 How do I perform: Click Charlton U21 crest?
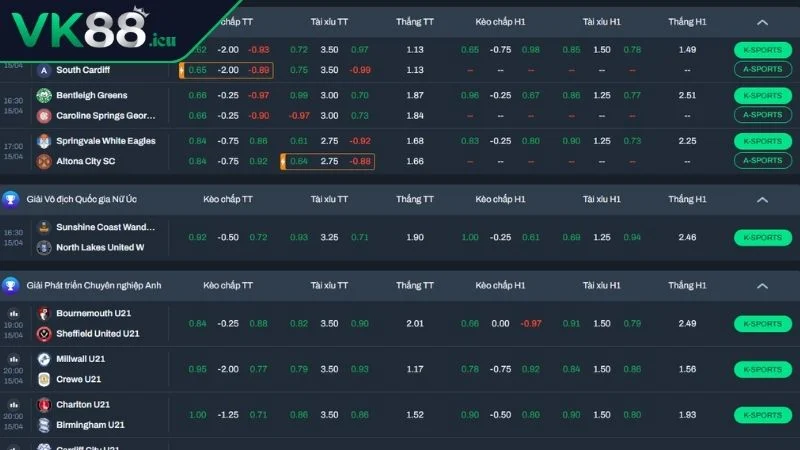[44, 405]
